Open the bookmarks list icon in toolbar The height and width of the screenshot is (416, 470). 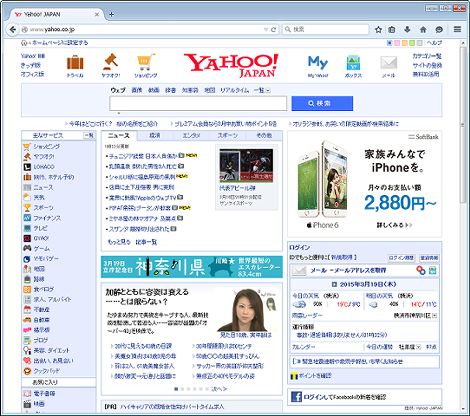(x=392, y=30)
